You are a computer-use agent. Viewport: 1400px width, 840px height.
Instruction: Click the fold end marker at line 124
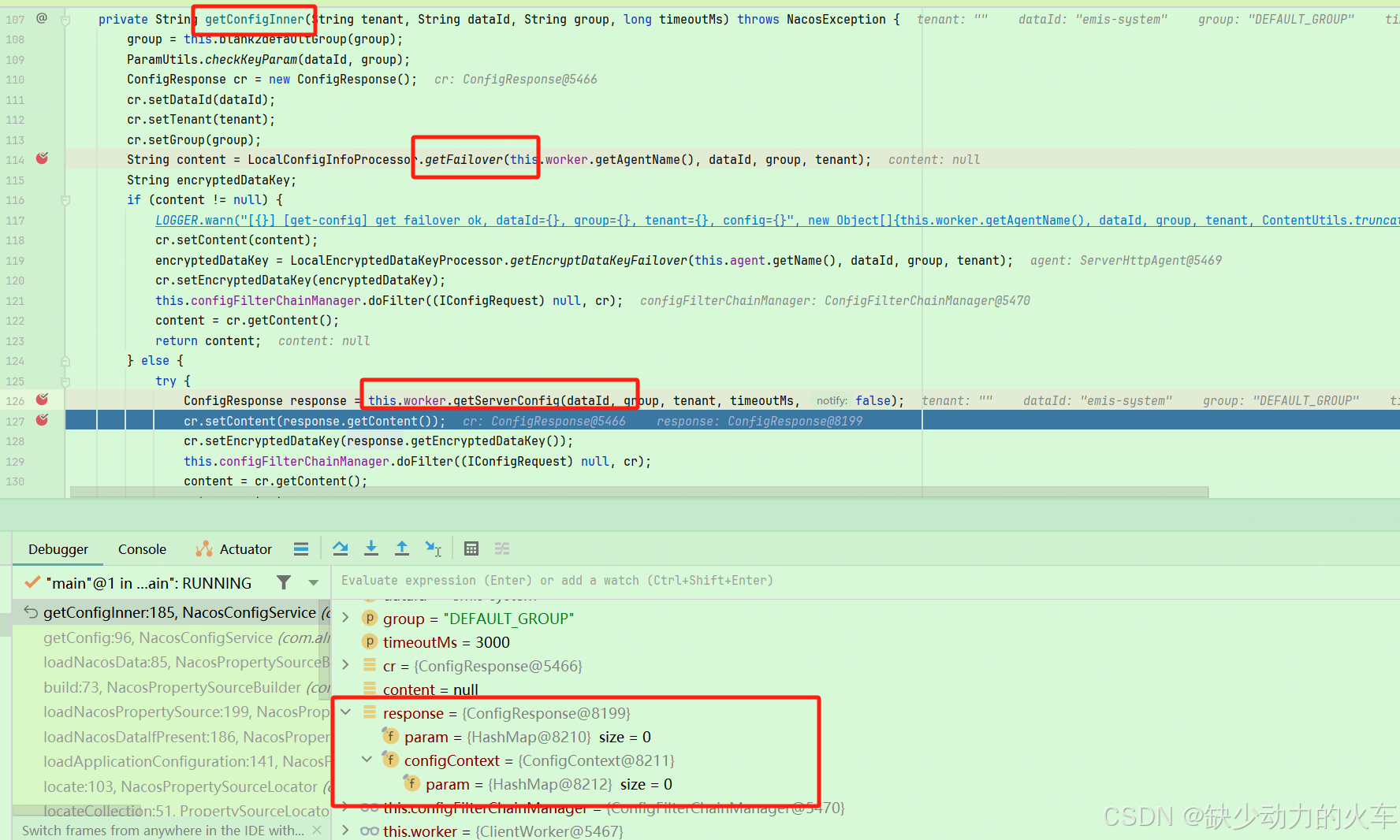click(66, 361)
